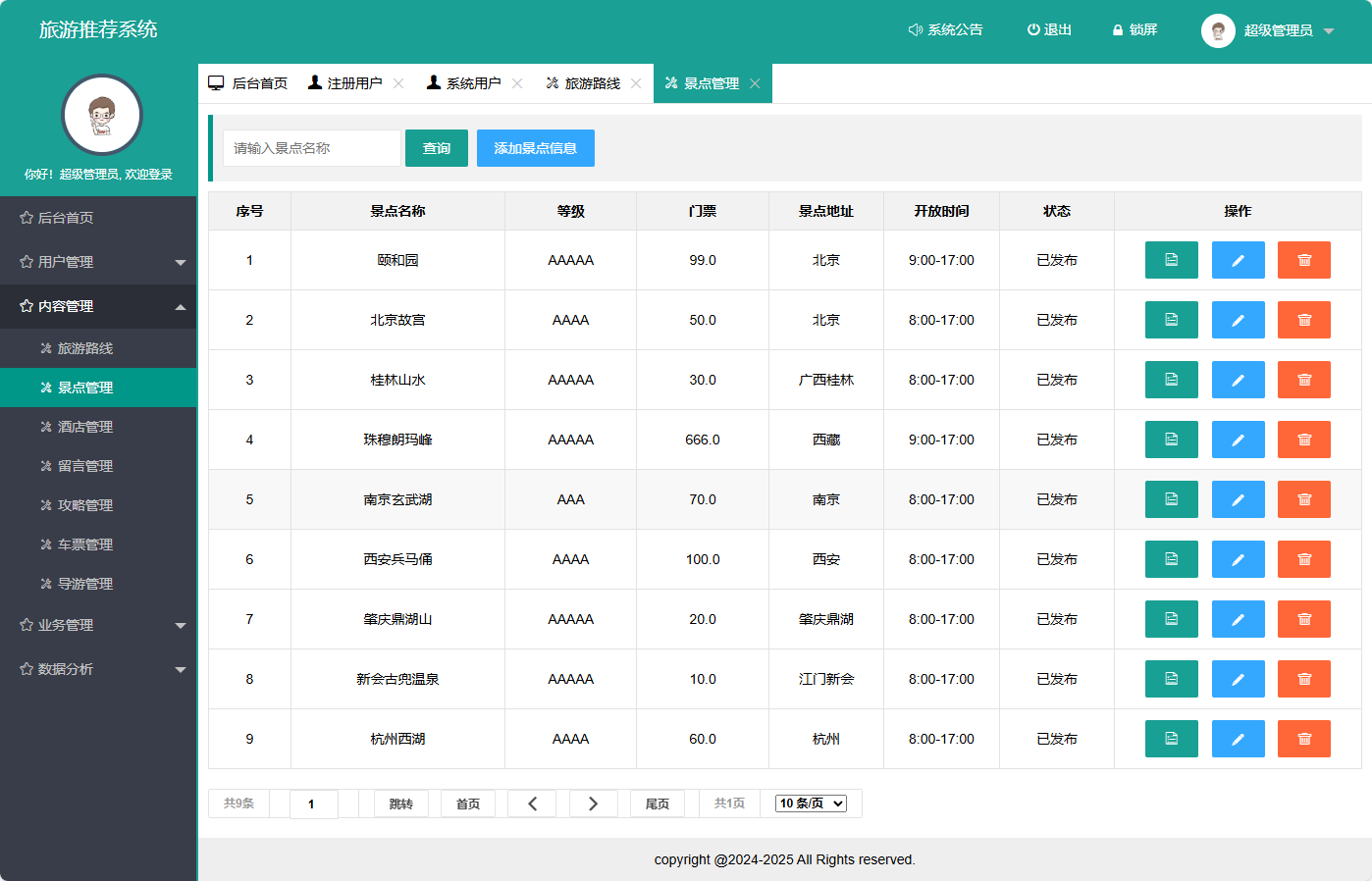Click pencil edit icon for 桂林山水
1372x881 pixels.
point(1238,380)
